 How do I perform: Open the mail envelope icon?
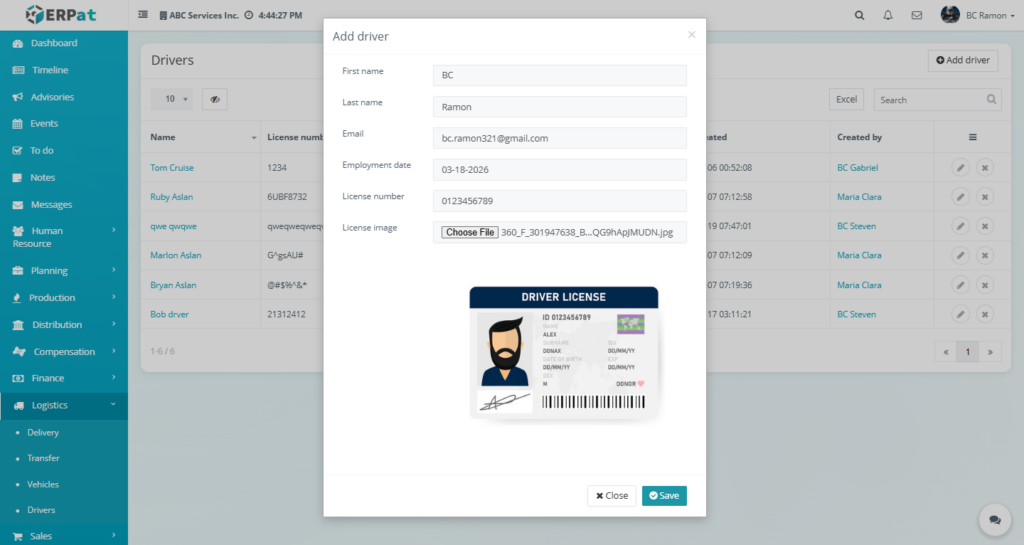tap(917, 15)
